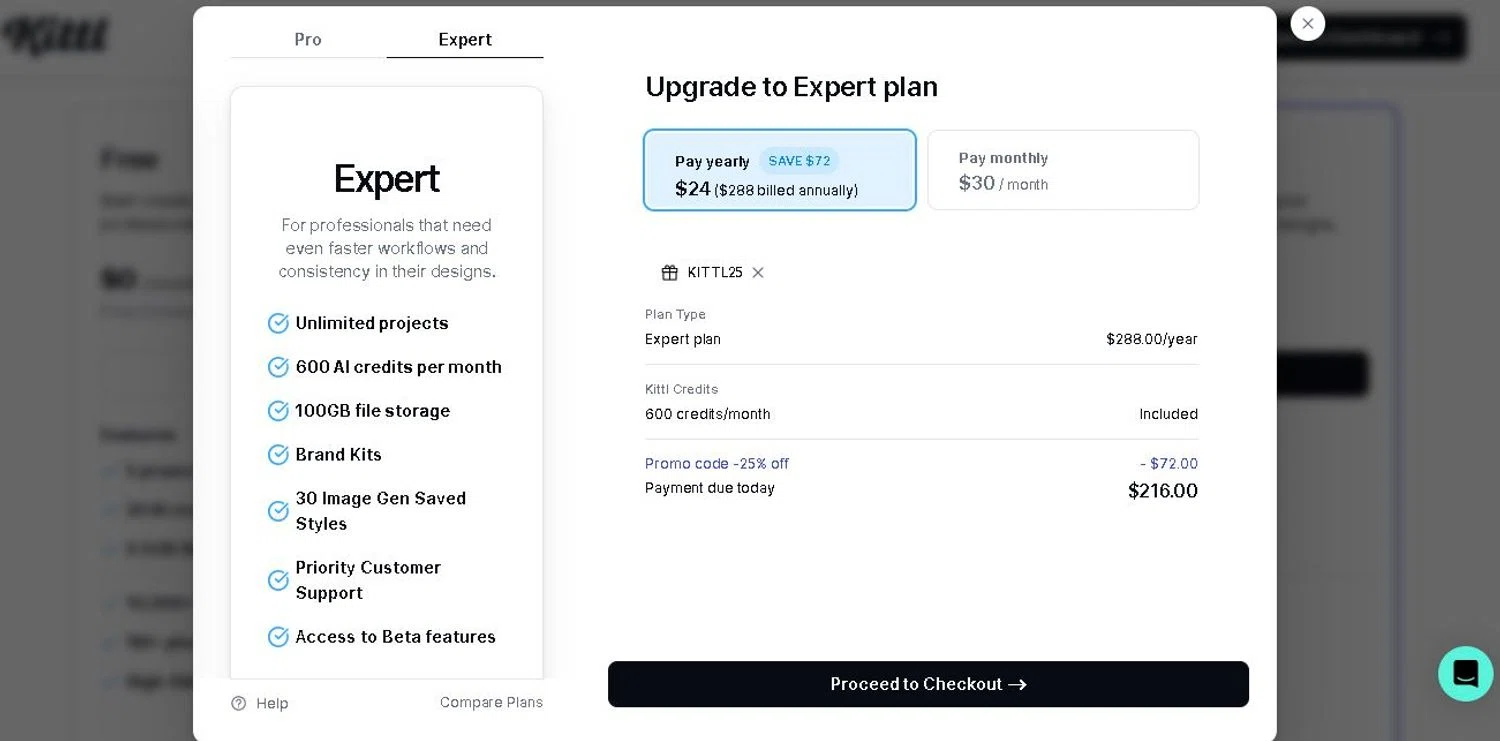The height and width of the screenshot is (741, 1500).
Task: Select the Pay monthly billing option
Action: 1063,170
